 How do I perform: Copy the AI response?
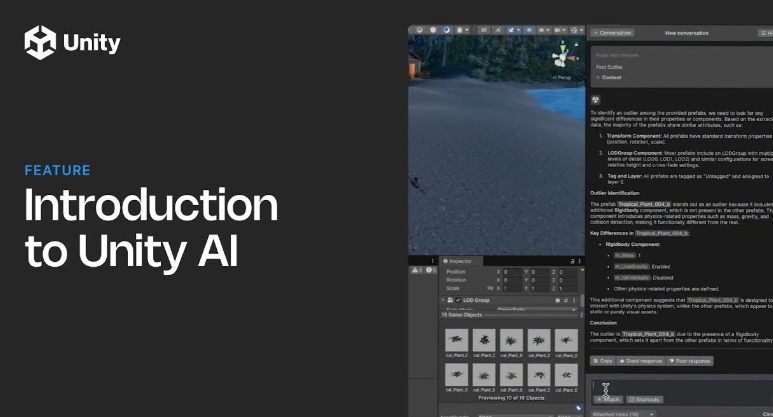click(x=603, y=361)
